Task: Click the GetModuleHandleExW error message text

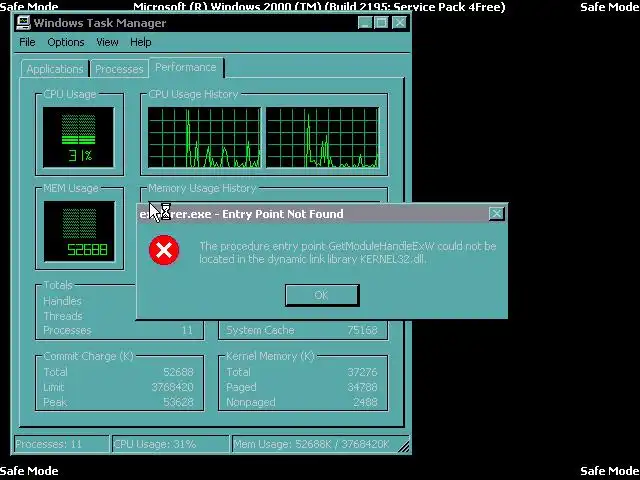Action: point(347,252)
